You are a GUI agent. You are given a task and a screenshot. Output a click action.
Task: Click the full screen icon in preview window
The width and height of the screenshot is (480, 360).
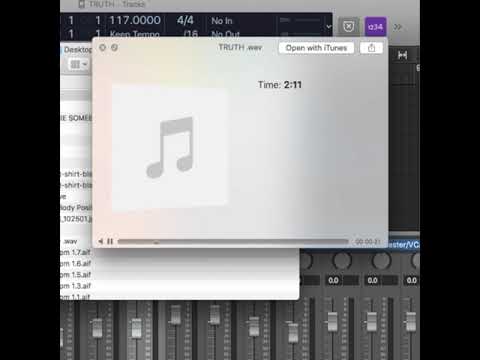(x=114, y=48)
